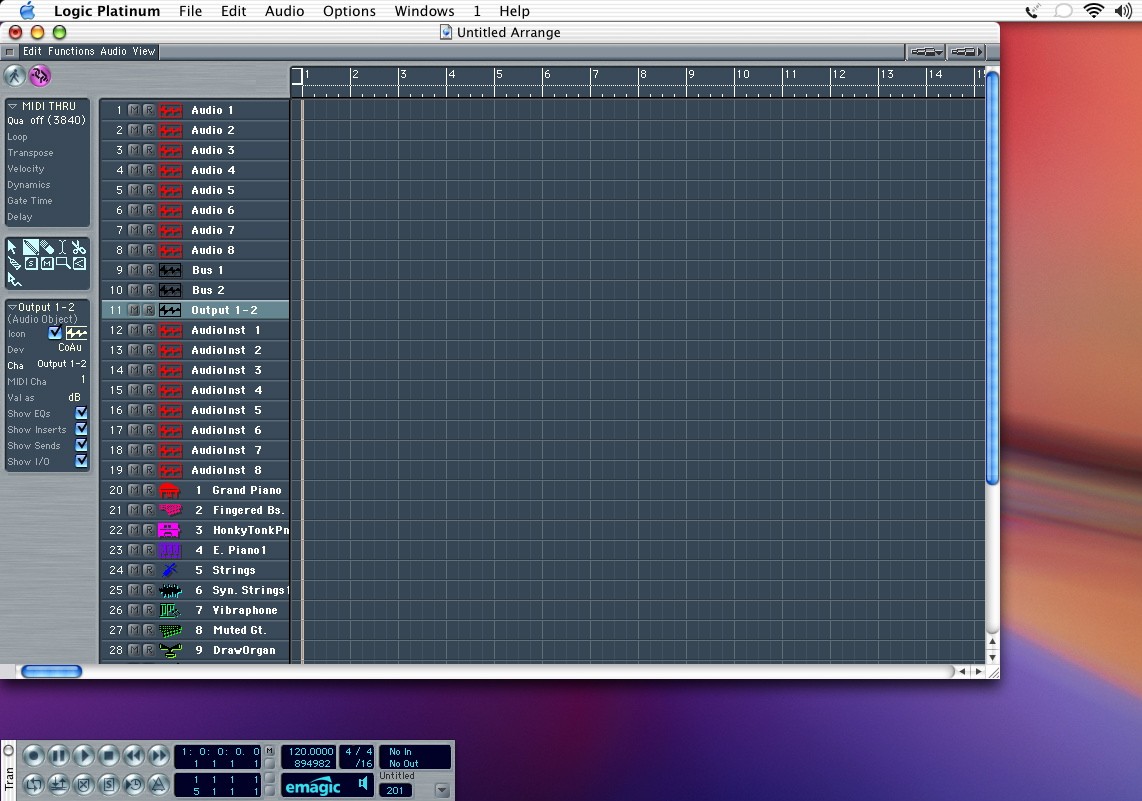Screen dimensions: 1142x801
Task: Disable the Show Sends checkbox
Action: point(81,445)
